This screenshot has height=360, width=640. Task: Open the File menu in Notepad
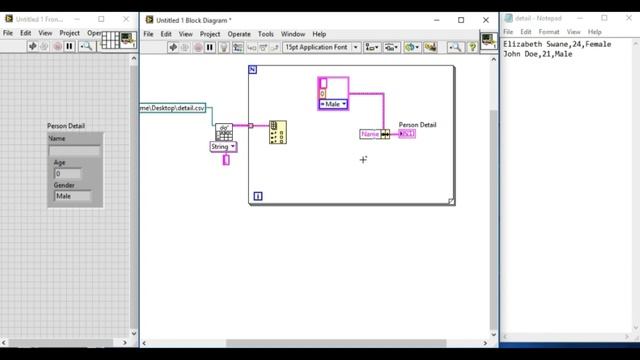coord(508,32)
